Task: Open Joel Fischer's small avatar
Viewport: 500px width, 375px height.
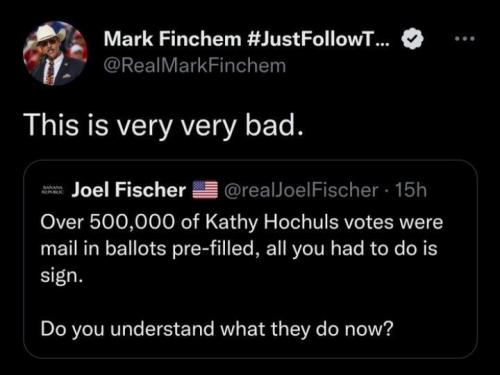Action: [x=52, y=190]
